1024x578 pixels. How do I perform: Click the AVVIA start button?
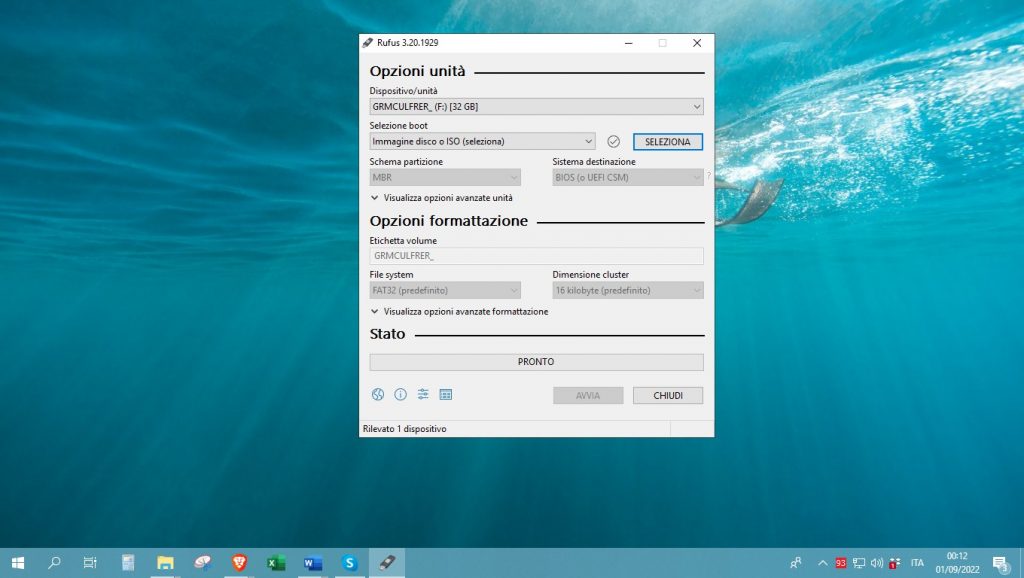coord(587,395)
